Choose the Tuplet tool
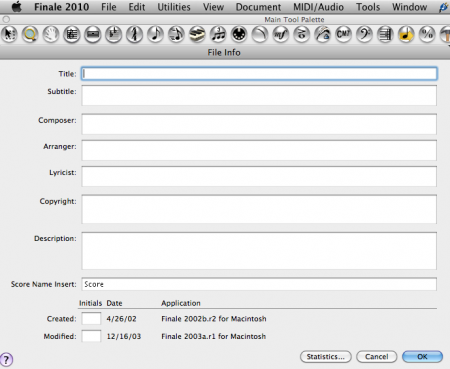 click(x=218, y=34)
